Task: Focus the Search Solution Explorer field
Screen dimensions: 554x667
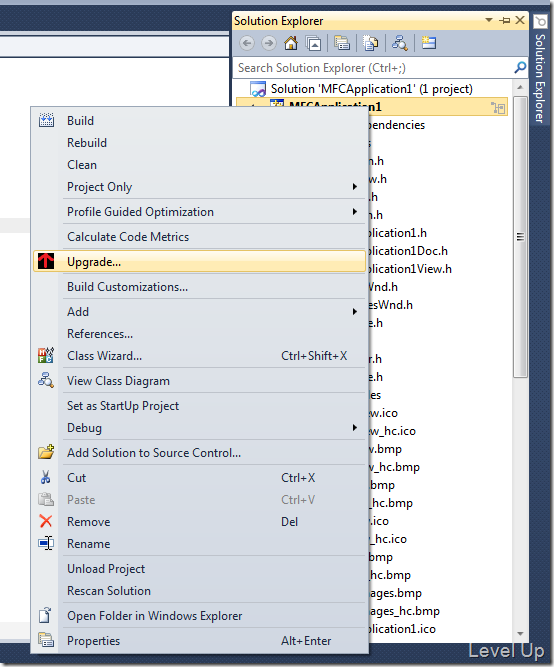Action: point(373,68)
